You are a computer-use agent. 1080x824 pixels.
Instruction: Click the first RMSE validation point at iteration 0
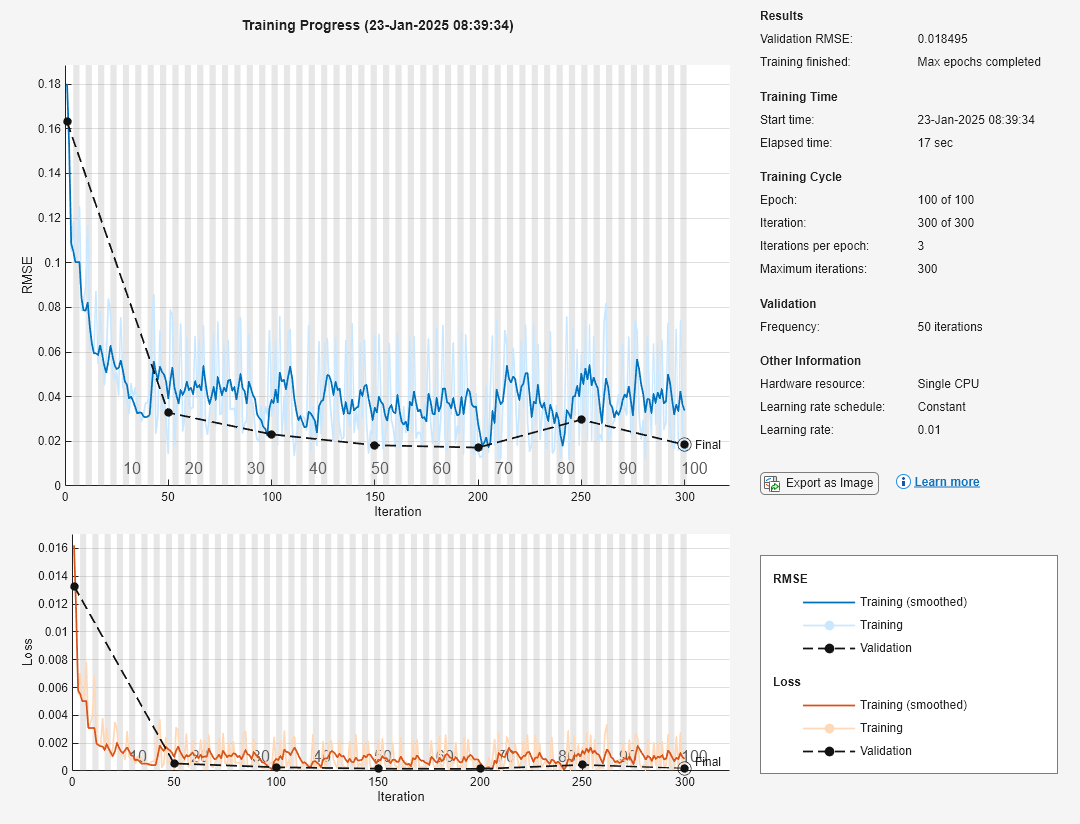tap(67, 122)
